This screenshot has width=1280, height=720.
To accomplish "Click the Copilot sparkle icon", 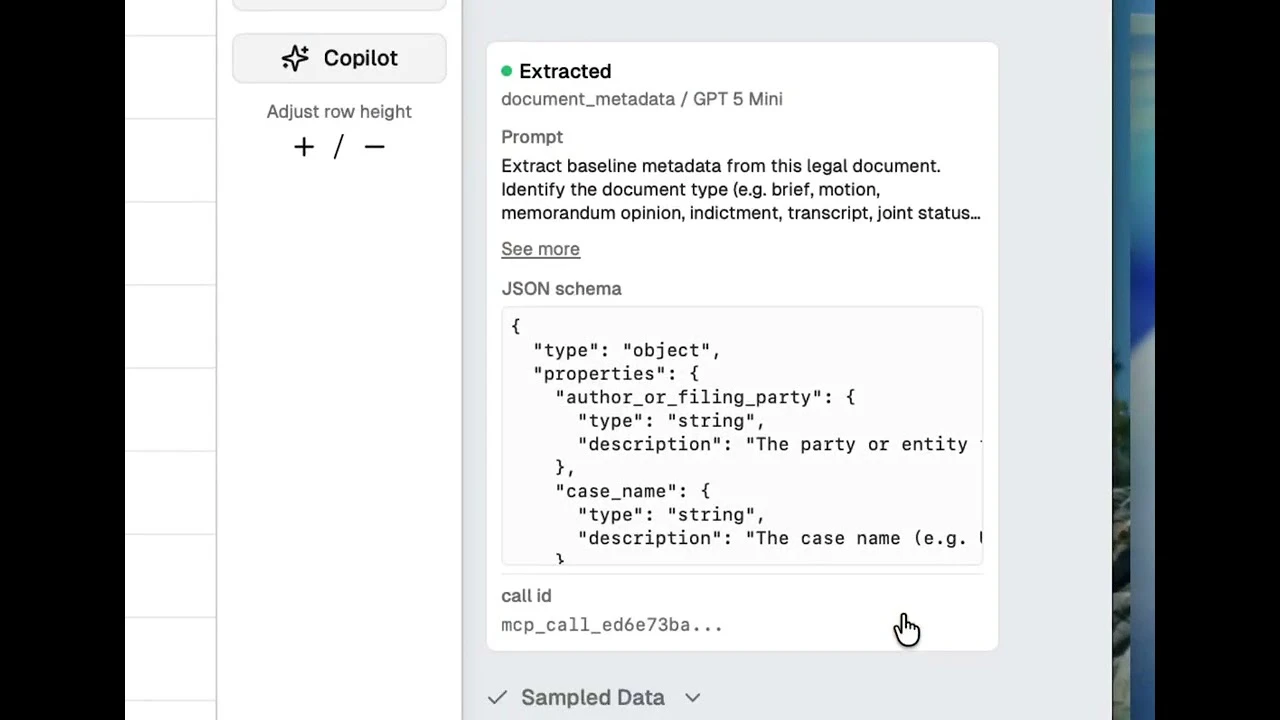I will (x=295, y=58).
